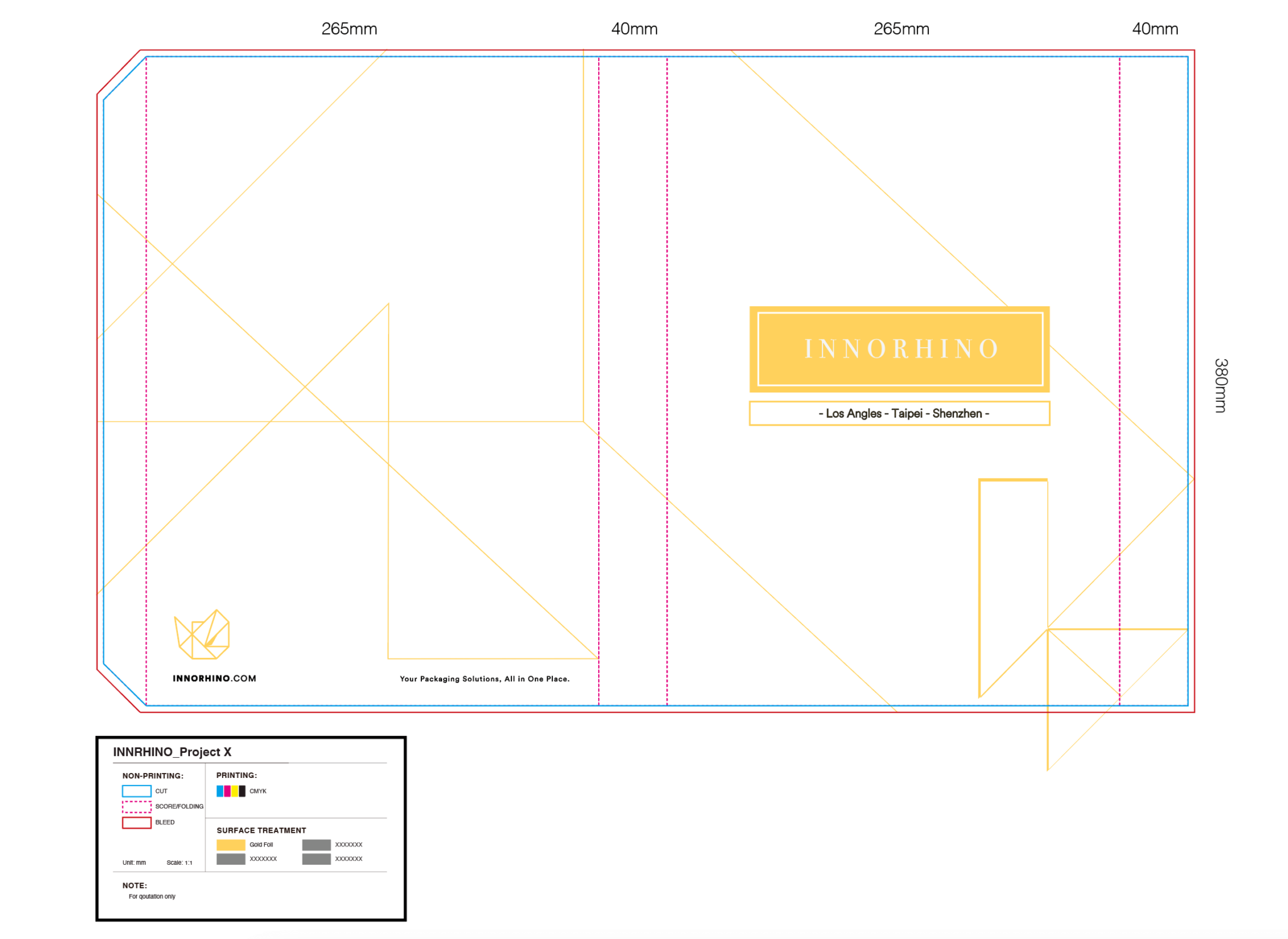Toggle the dashed fold line near 40mm panel
The width and height of the screenshot is (1288, 939).
[599, 377]
